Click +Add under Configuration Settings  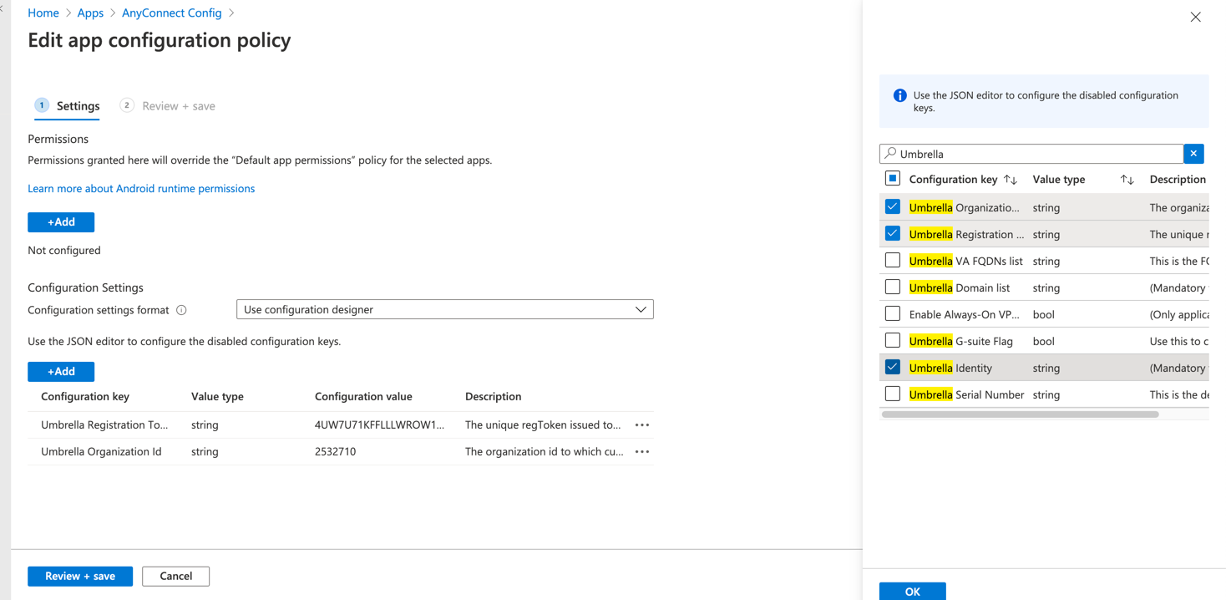click(x=61, y=371)
